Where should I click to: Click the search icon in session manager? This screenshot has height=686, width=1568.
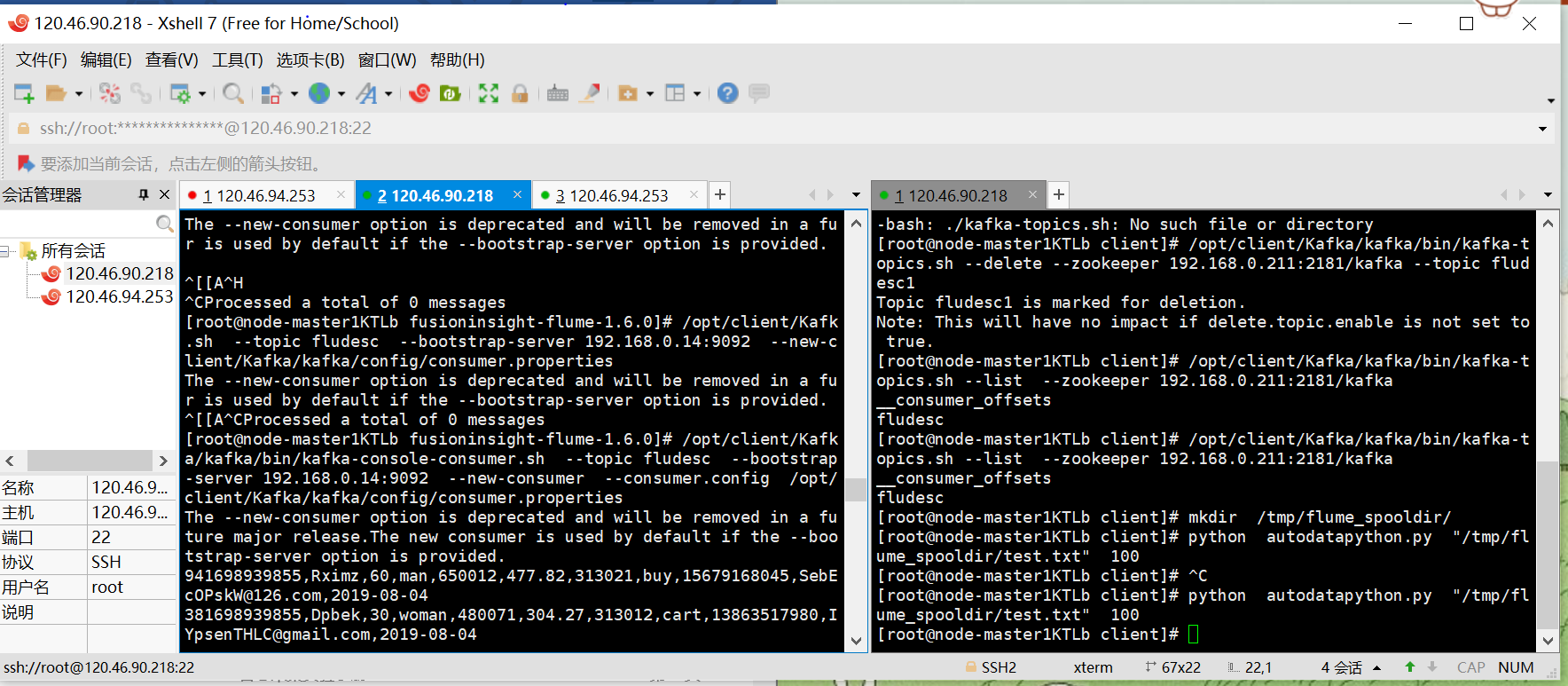(x=164, y=224)
